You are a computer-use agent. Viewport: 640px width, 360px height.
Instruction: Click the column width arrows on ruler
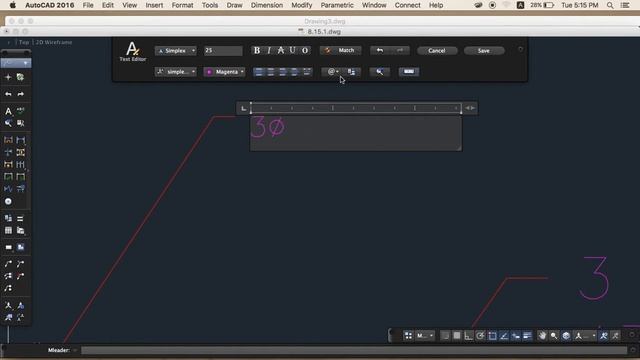click(470, 108)
